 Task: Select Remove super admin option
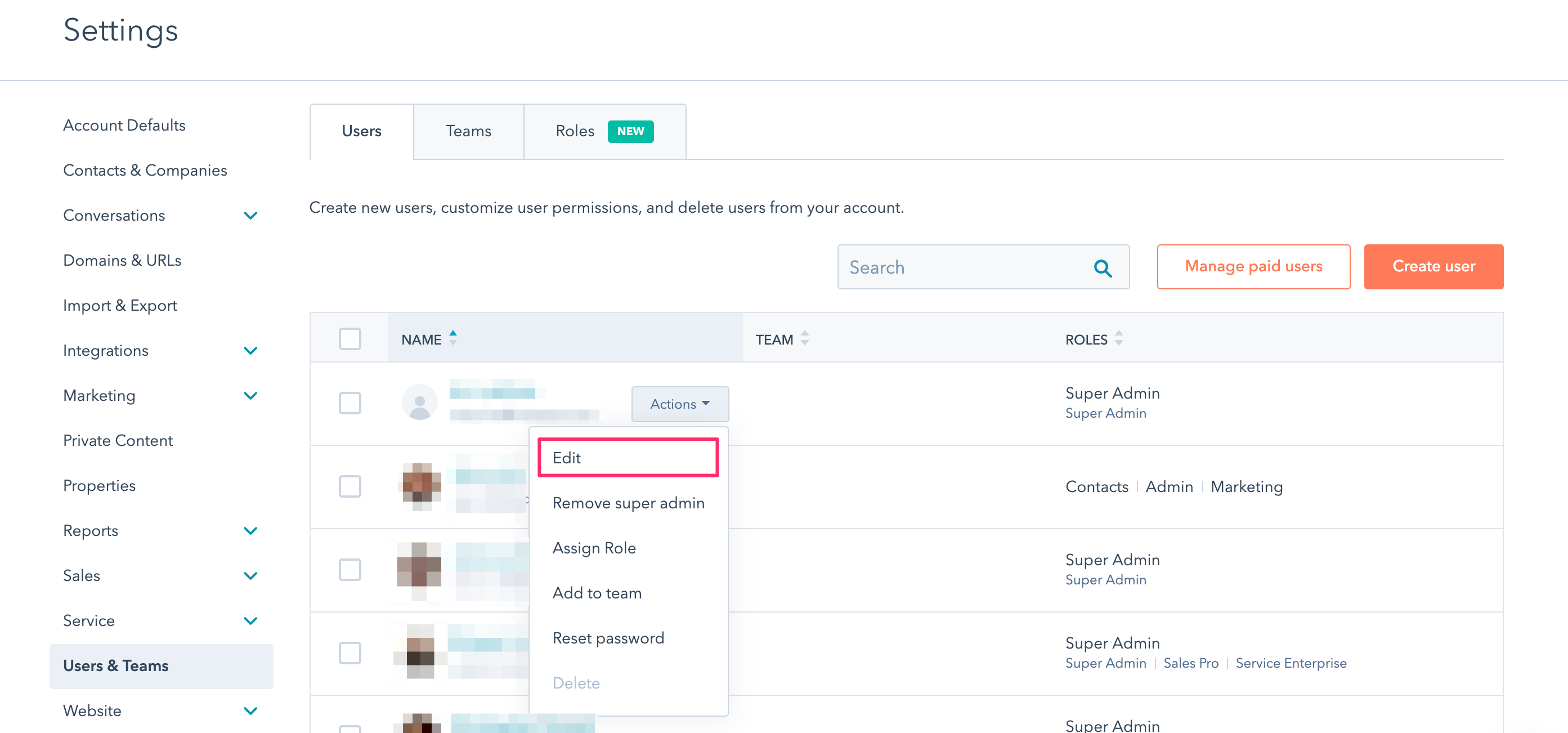[x=628, y=503]
